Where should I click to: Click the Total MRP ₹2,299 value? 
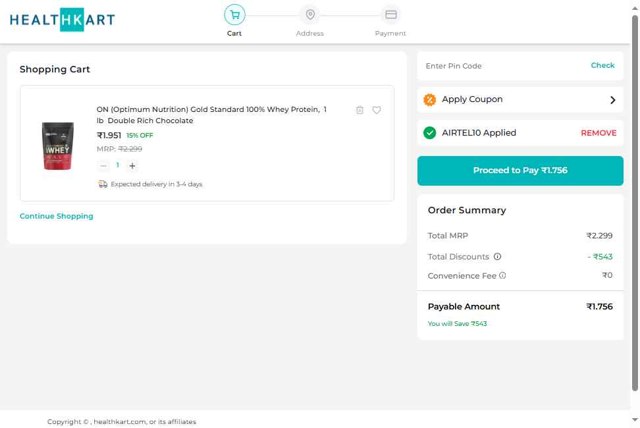599,236
